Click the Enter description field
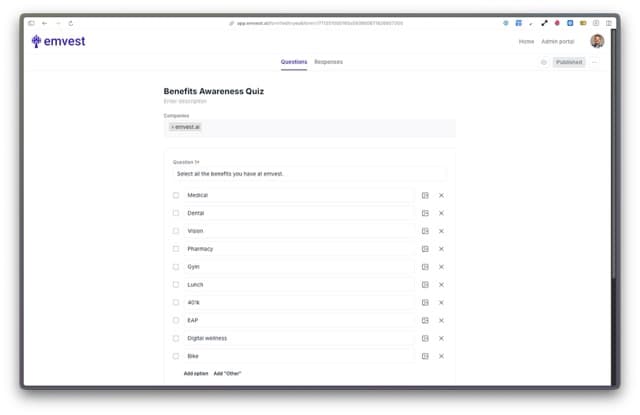The width and height of the screenshot is (640, 415). coord(185,101)
